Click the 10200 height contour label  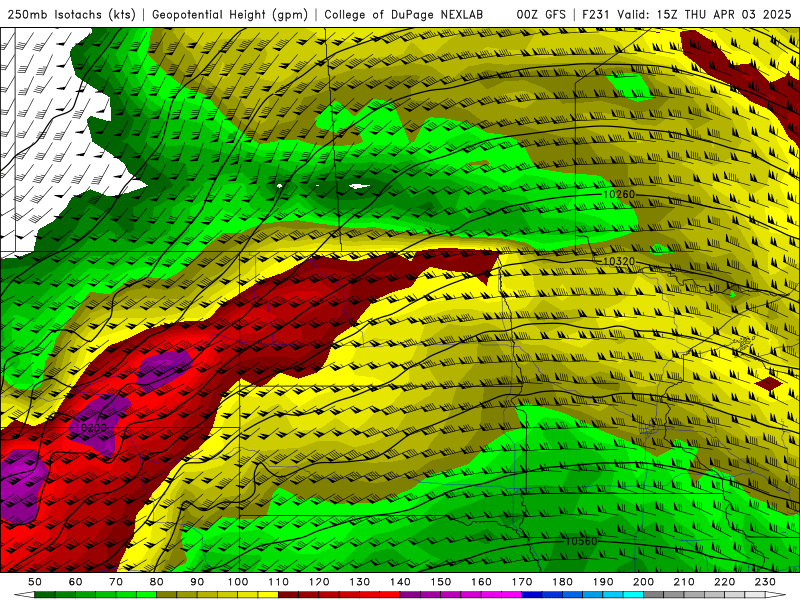coord(90,428)
